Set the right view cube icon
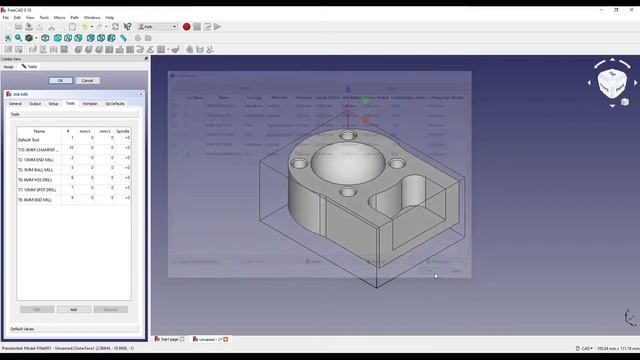Image resolution: width=640 pixels, height=360 pixels. coord(78,38)
